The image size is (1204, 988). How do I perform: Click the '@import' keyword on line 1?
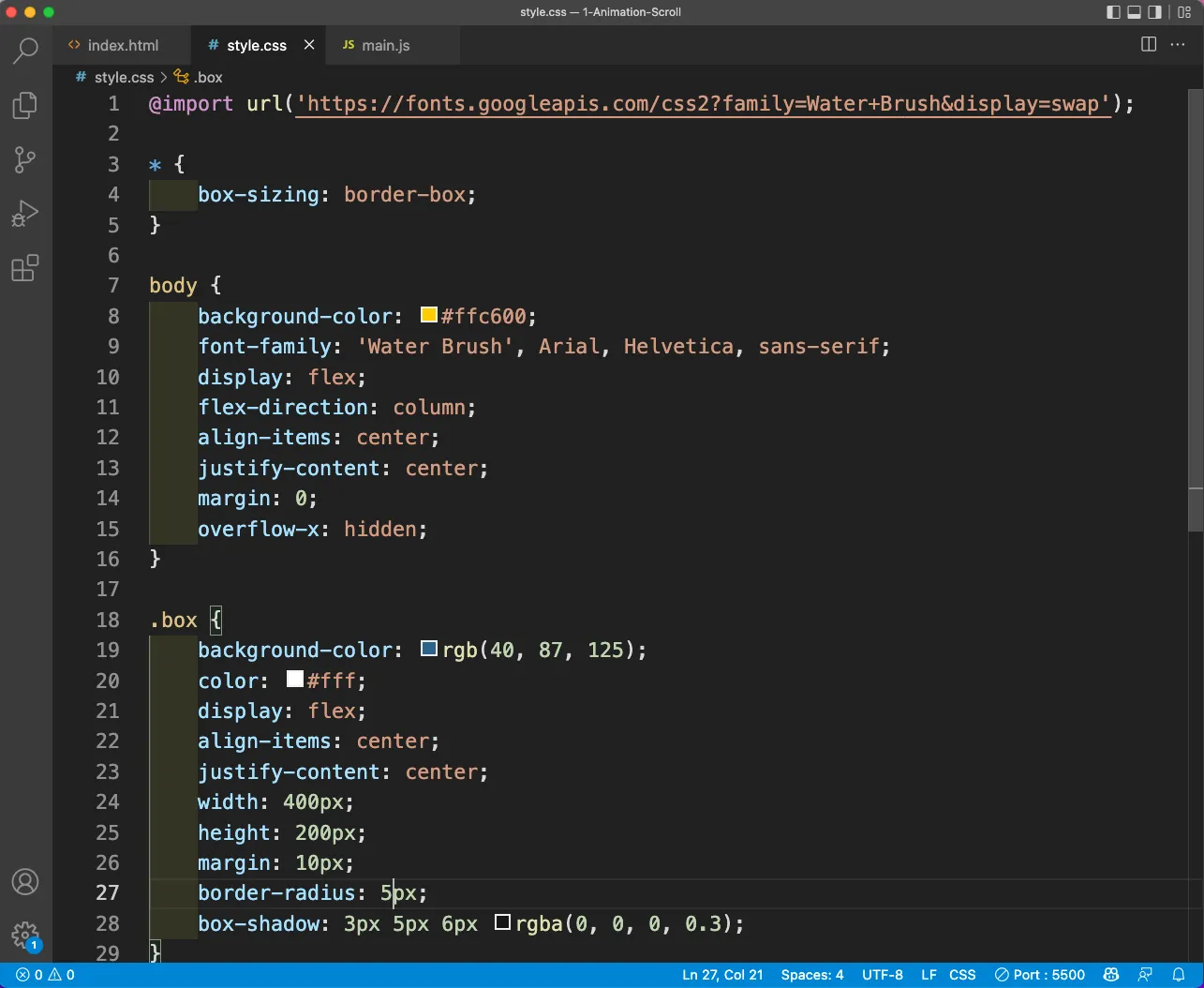pos(191,103)
